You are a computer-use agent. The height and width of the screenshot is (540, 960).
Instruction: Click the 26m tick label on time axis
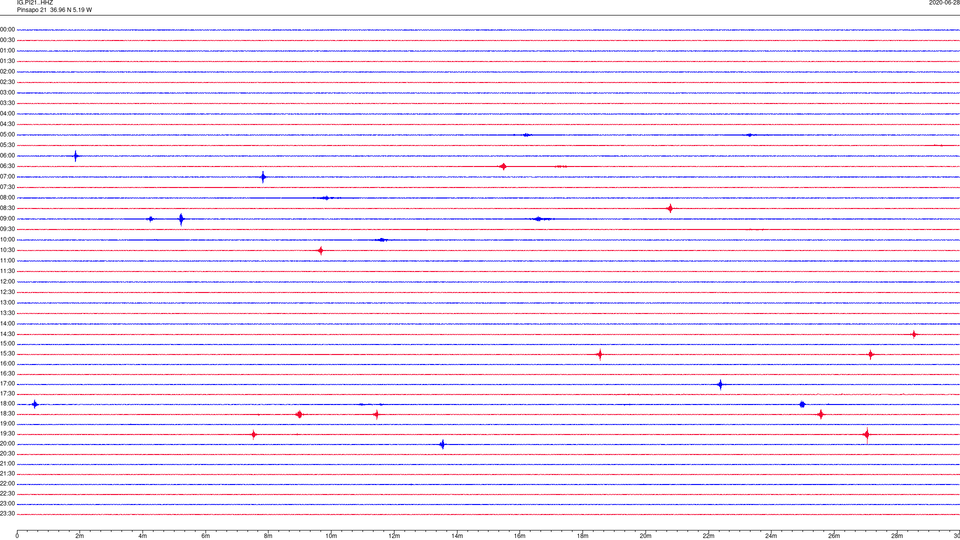click(x=834, y=536)
